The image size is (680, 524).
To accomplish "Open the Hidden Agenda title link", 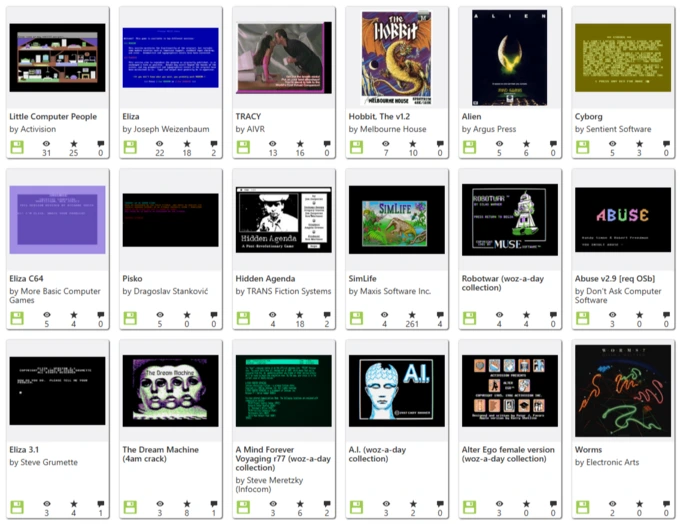I will coord(265,278).
